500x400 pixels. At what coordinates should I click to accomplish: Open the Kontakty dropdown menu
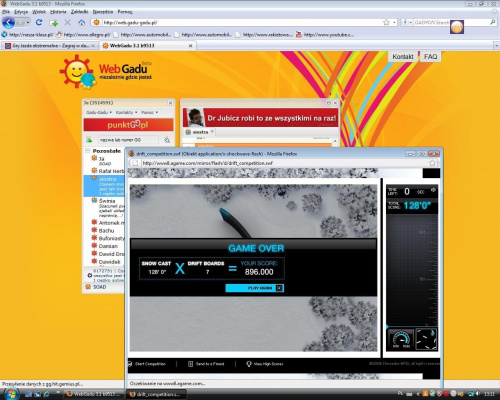click(x=126, y=112)
